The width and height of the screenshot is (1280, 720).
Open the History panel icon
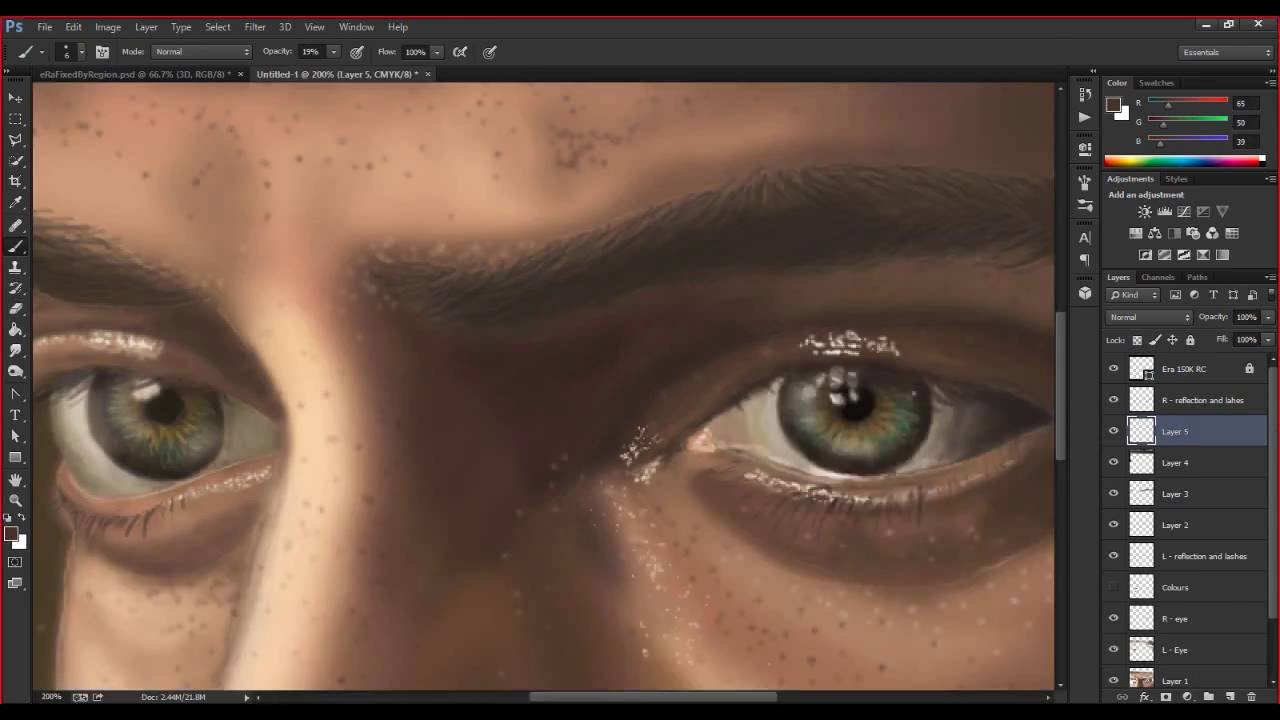point(1085,94)
